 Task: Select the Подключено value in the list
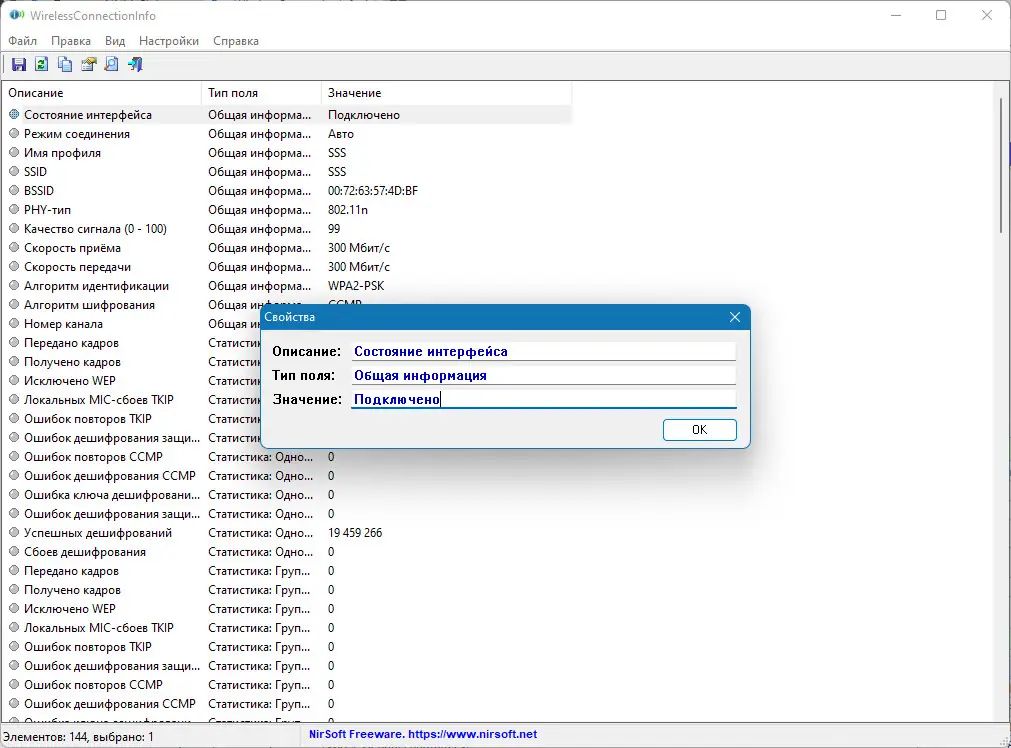pyautogui.click(x=364, y=115)
